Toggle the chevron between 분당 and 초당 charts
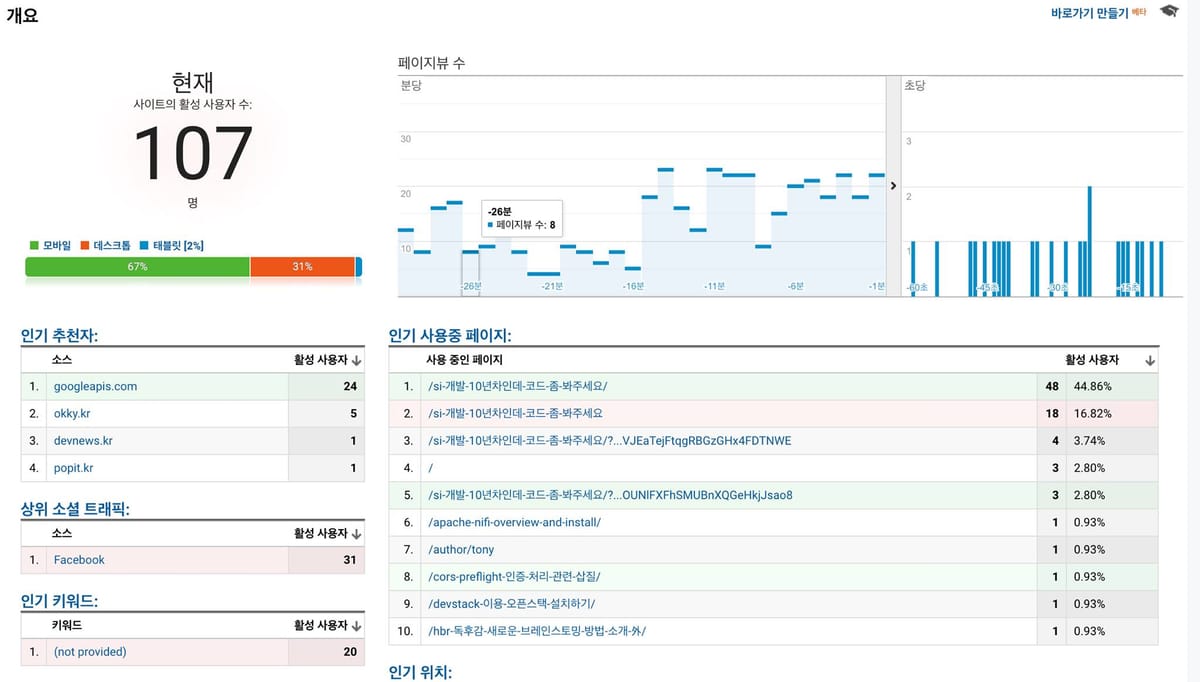The width and height of the screenshot is (1200, 682). (x=894, y=186)
